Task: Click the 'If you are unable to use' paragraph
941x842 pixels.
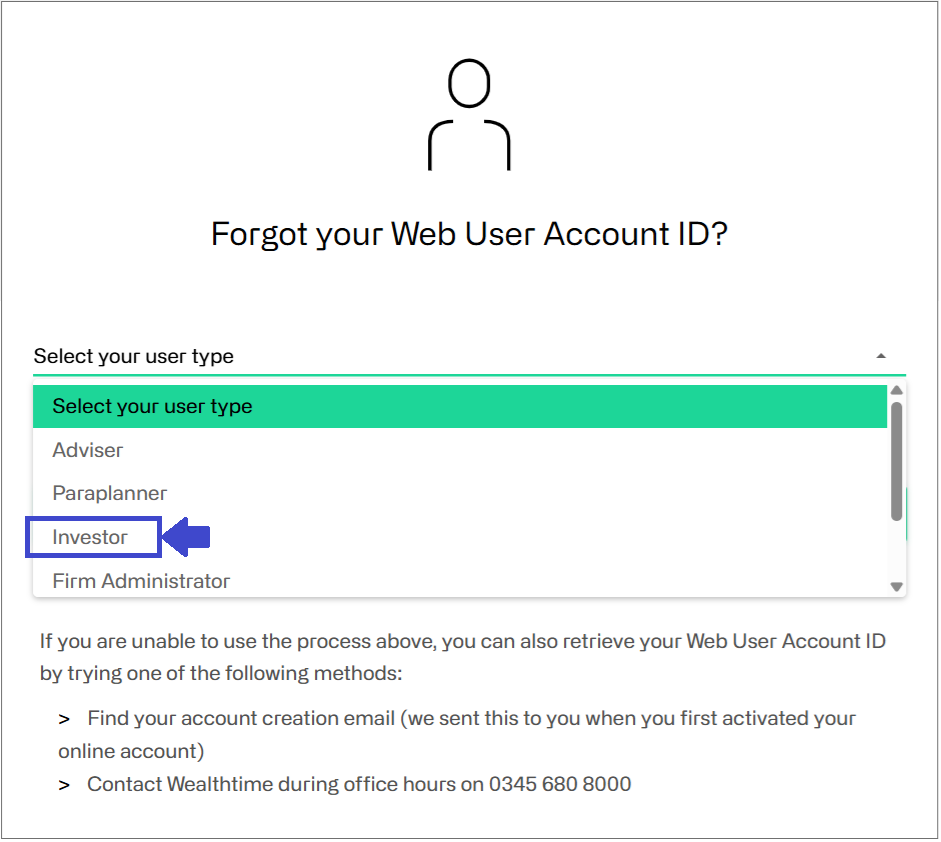Action: [x=462, y=657]
